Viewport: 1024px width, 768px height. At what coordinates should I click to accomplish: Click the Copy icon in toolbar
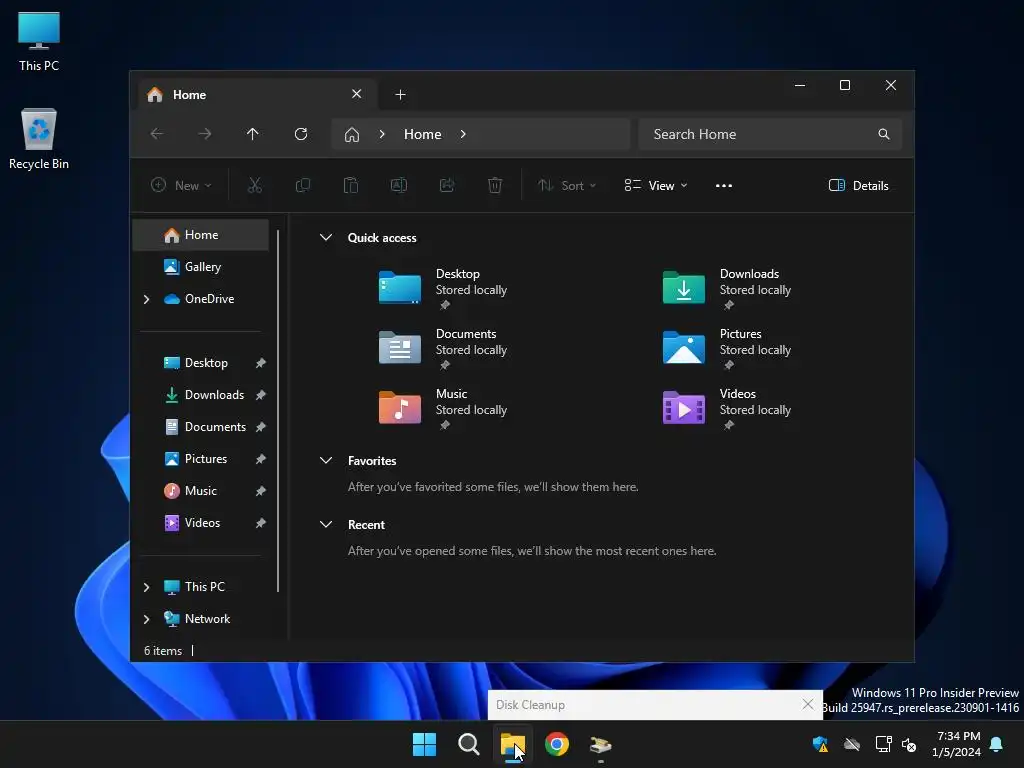pyautogui.click(x=302, y=185)
